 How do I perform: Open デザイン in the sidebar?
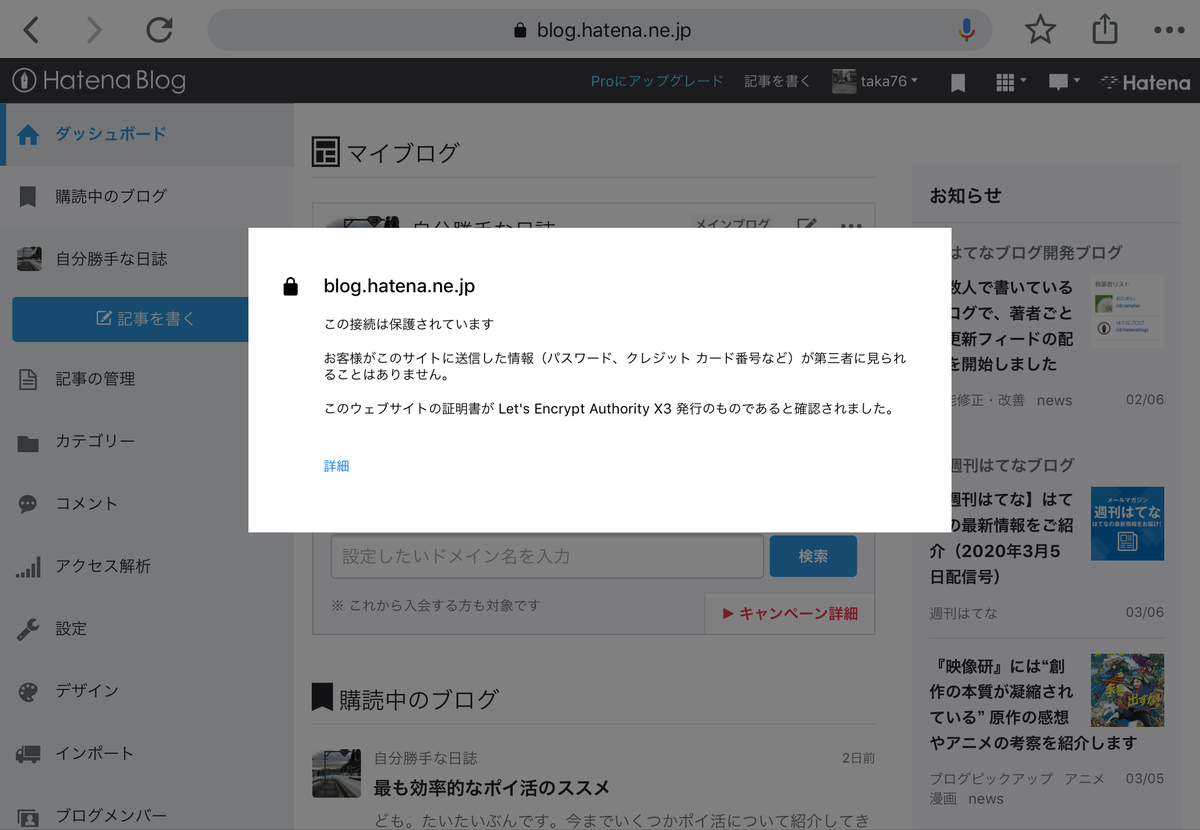tap(147, 691)
